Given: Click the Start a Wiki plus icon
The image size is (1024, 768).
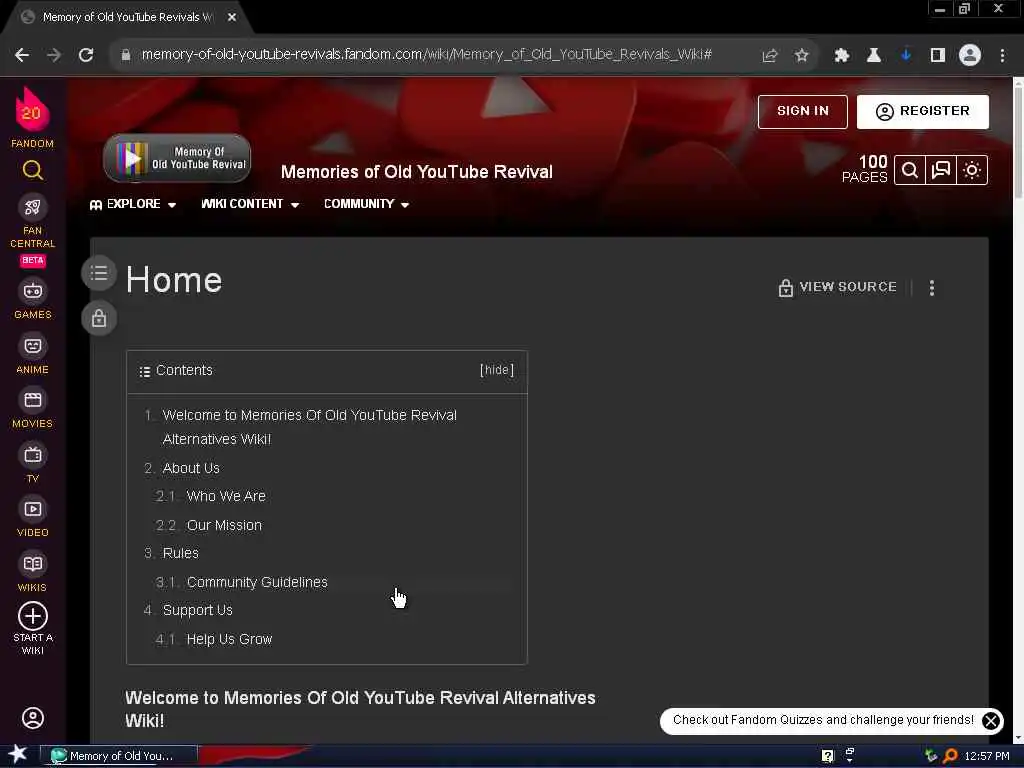Looking at the screenshot, I should [x=33, y=616].
